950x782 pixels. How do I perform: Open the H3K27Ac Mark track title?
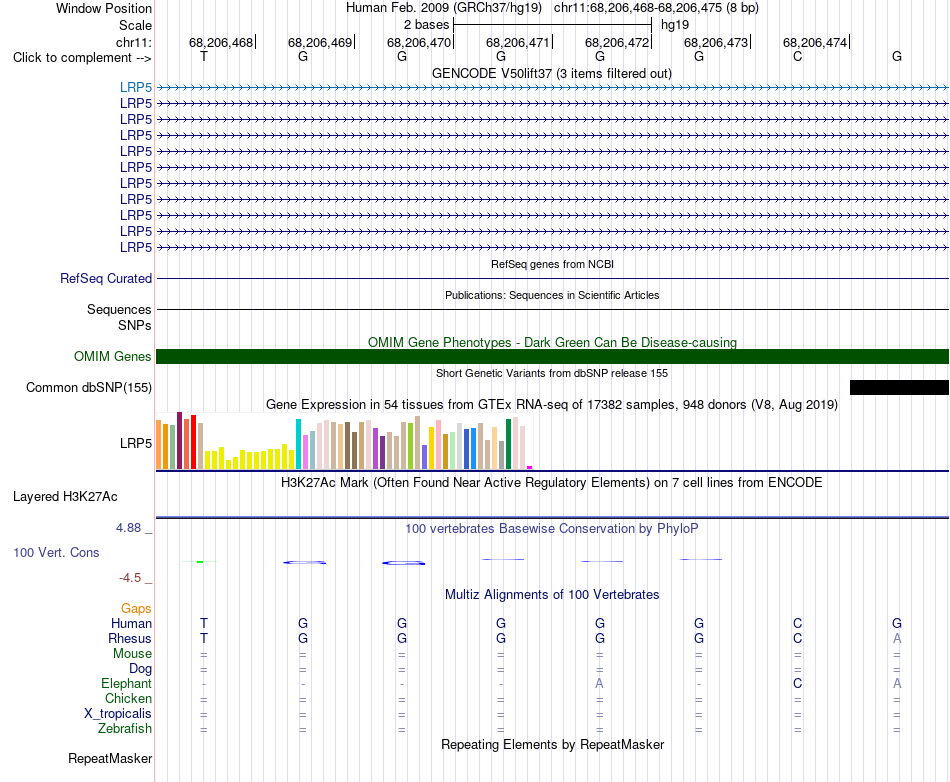(552, 483)
